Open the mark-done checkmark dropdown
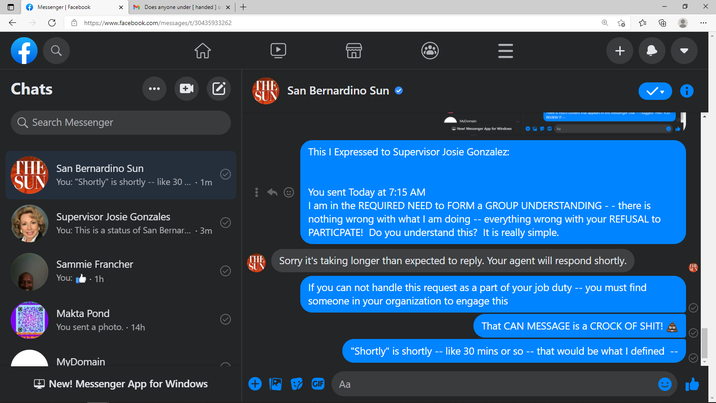 coord(655,91)
